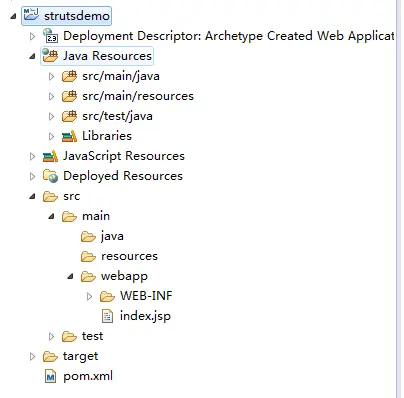Click the index.jsp file icon
This screenshot has height=398, width=404.
107,316
